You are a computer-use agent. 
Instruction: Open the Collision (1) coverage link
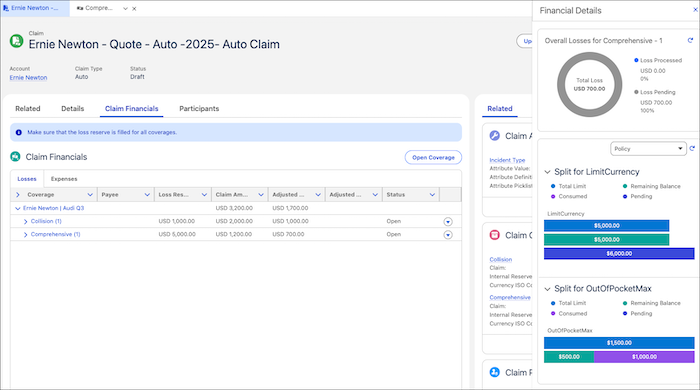(x=46, y=221)
